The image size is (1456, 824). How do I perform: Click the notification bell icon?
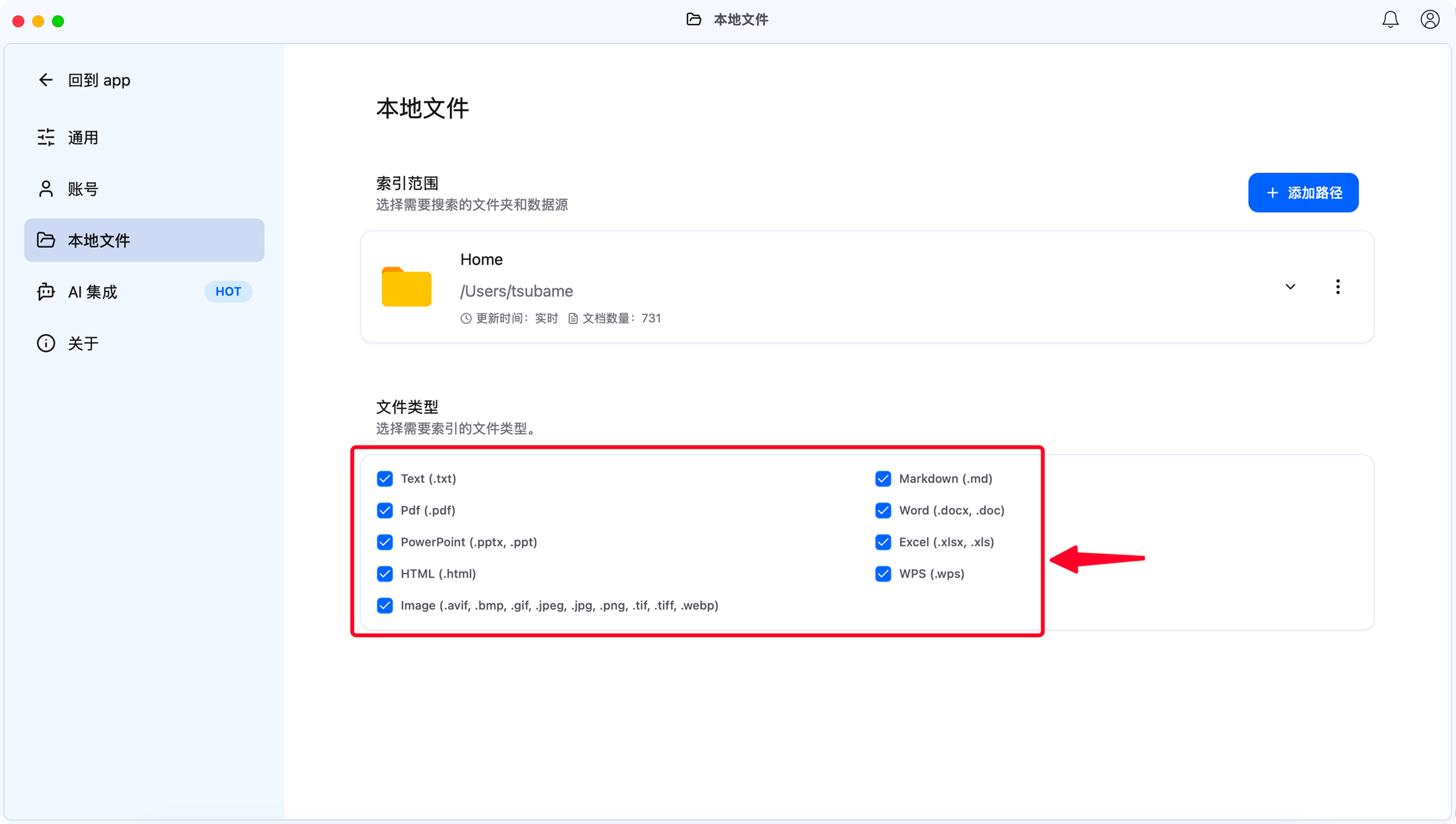coord(1390,20)
